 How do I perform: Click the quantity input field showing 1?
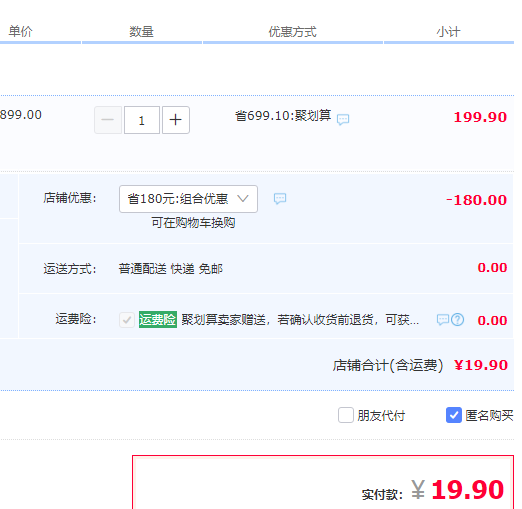142,120
